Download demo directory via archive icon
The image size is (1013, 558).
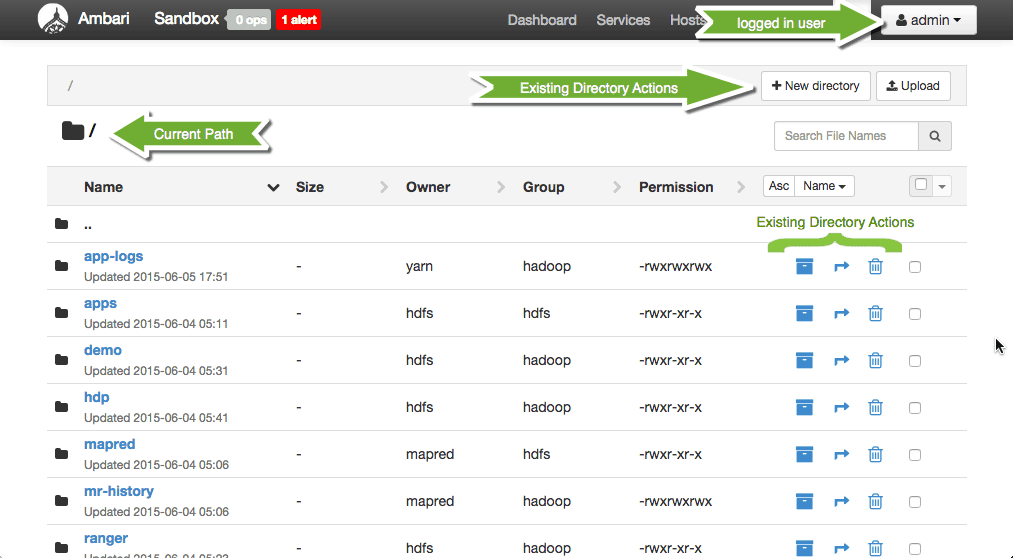(804, 360)
